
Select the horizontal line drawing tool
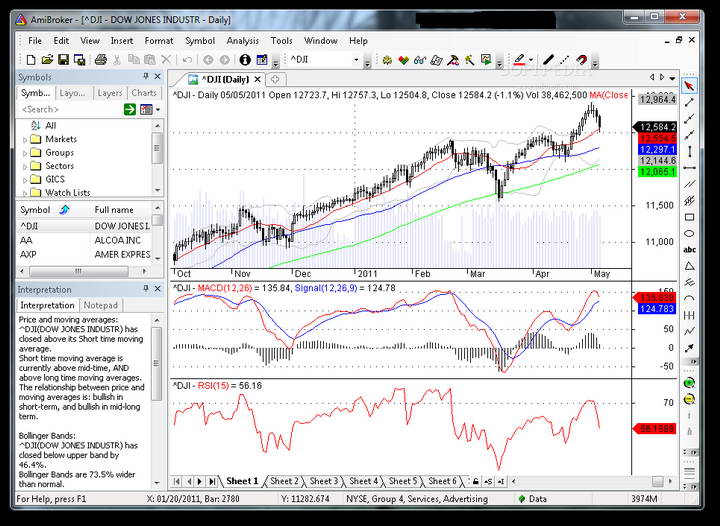(x=689, y=168)
